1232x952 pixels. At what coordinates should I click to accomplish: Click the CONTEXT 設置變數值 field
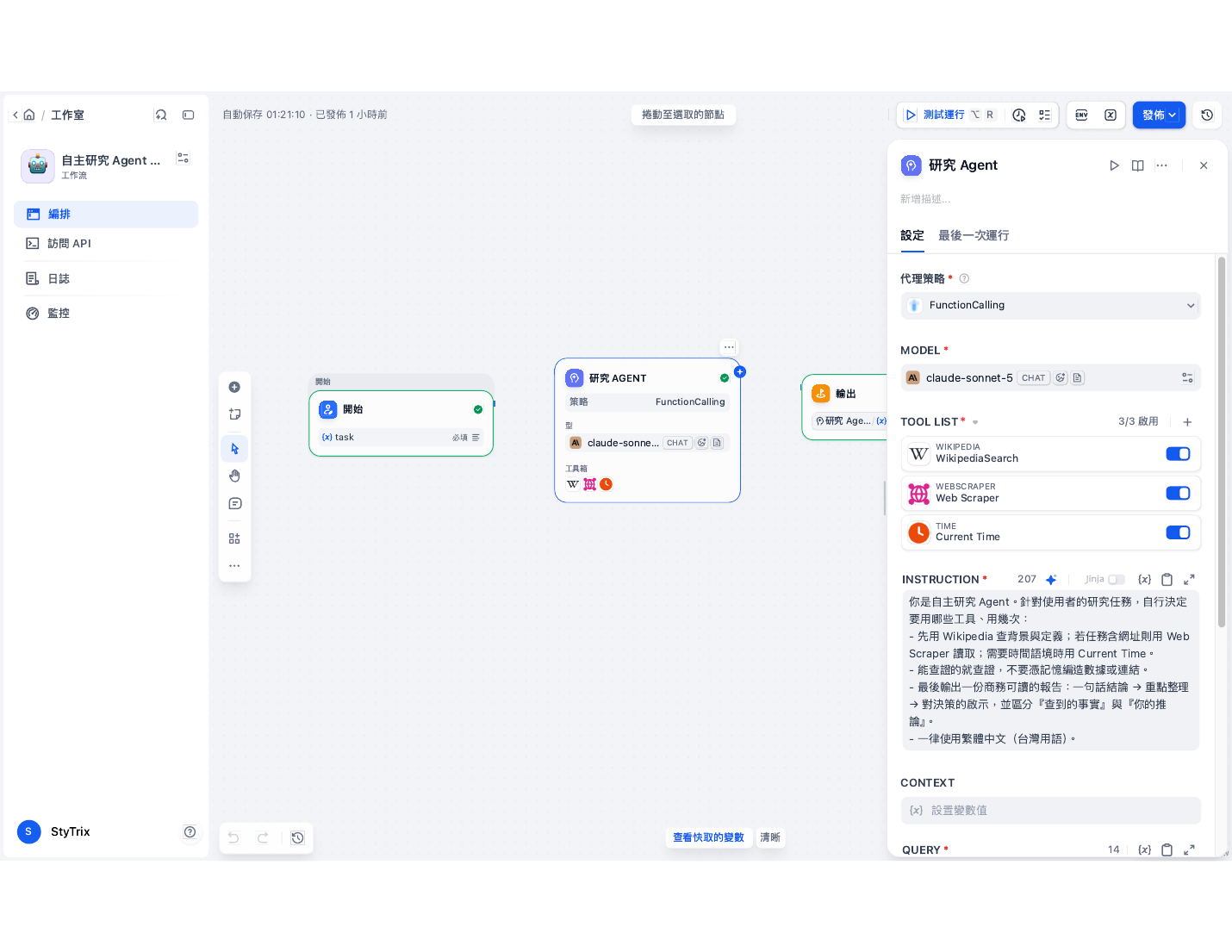pos(1050,811)
